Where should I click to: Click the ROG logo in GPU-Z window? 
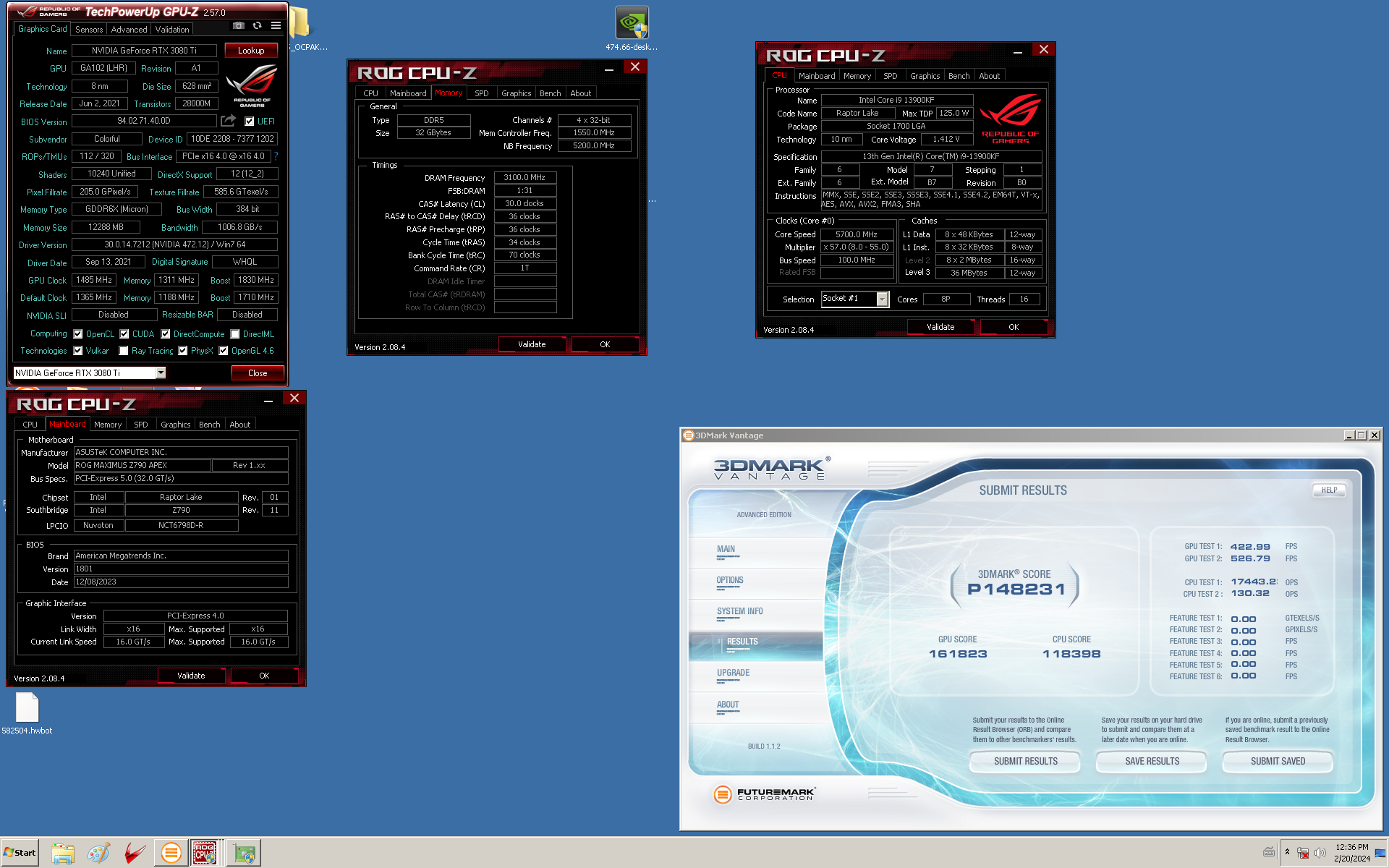pos(252,85)
